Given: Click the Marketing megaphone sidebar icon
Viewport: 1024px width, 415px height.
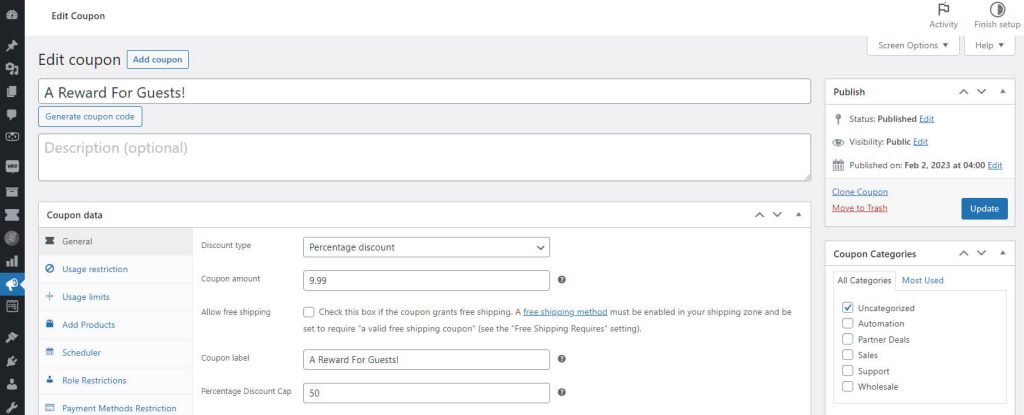Looking at the screenshot, I should [x=12, y=285].
